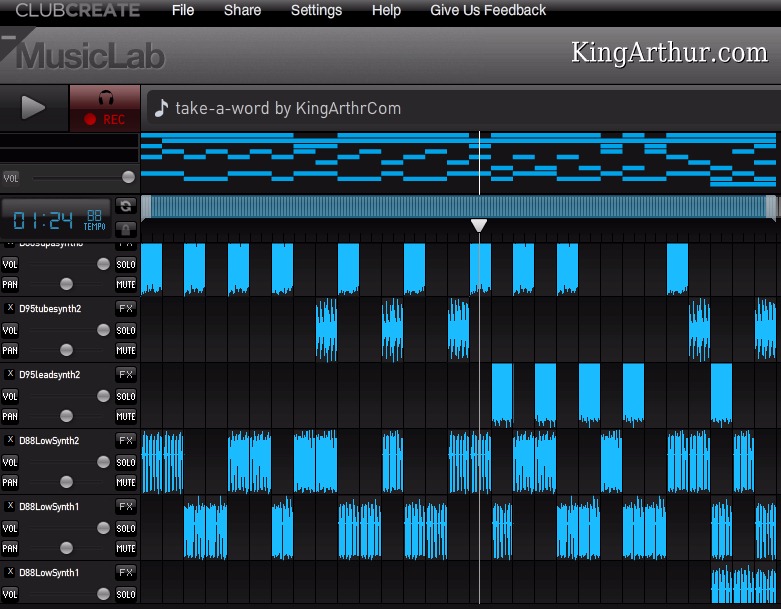Click the CLUBCREATE brand label
This screenshot has width=781, height=609.
point(77,10)
